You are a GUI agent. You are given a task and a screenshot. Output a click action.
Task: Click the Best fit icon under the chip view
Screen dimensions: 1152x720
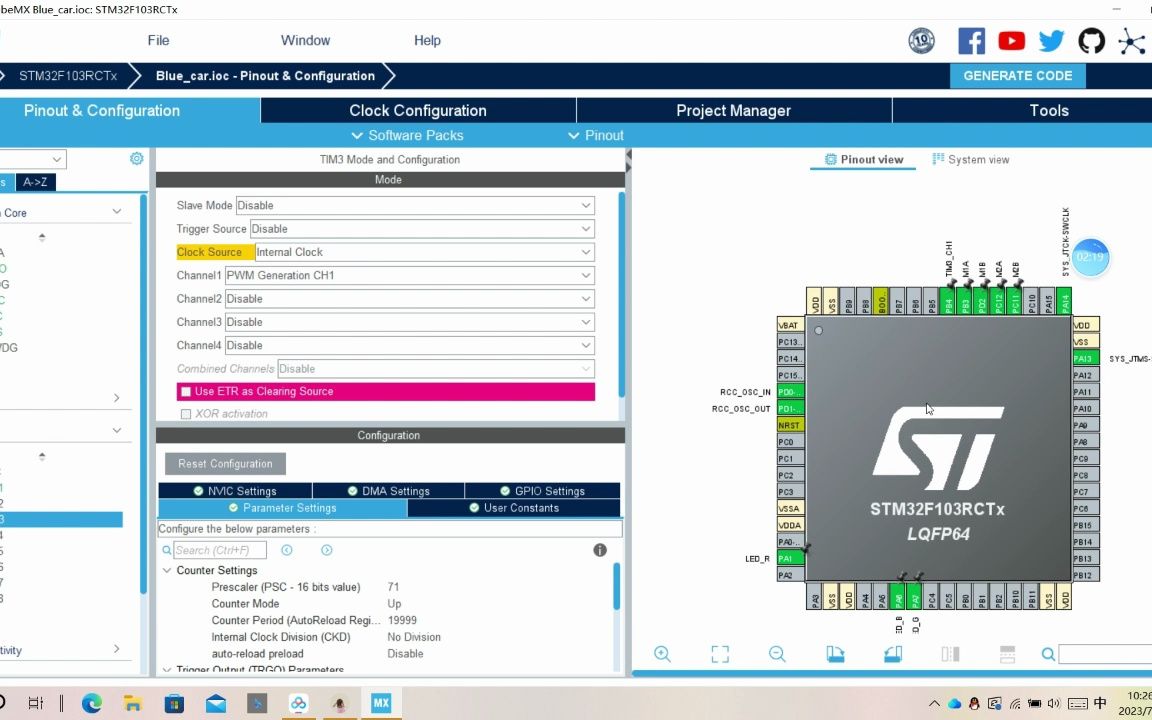(x=720, y=653)
